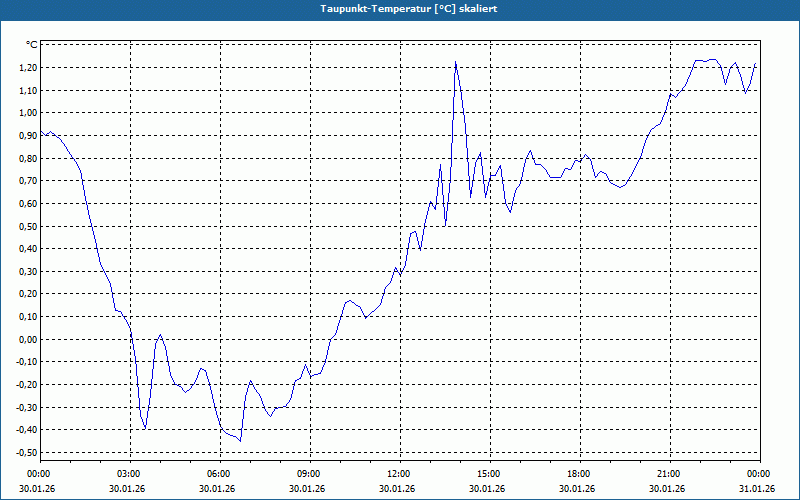The image size is (800, 500).
Task: Select the 03:00 time label on the x-axis
Action: tap(128, 473)
